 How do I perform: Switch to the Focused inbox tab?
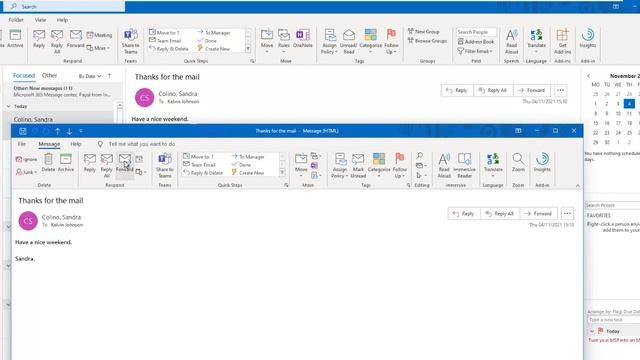[24, 76]
